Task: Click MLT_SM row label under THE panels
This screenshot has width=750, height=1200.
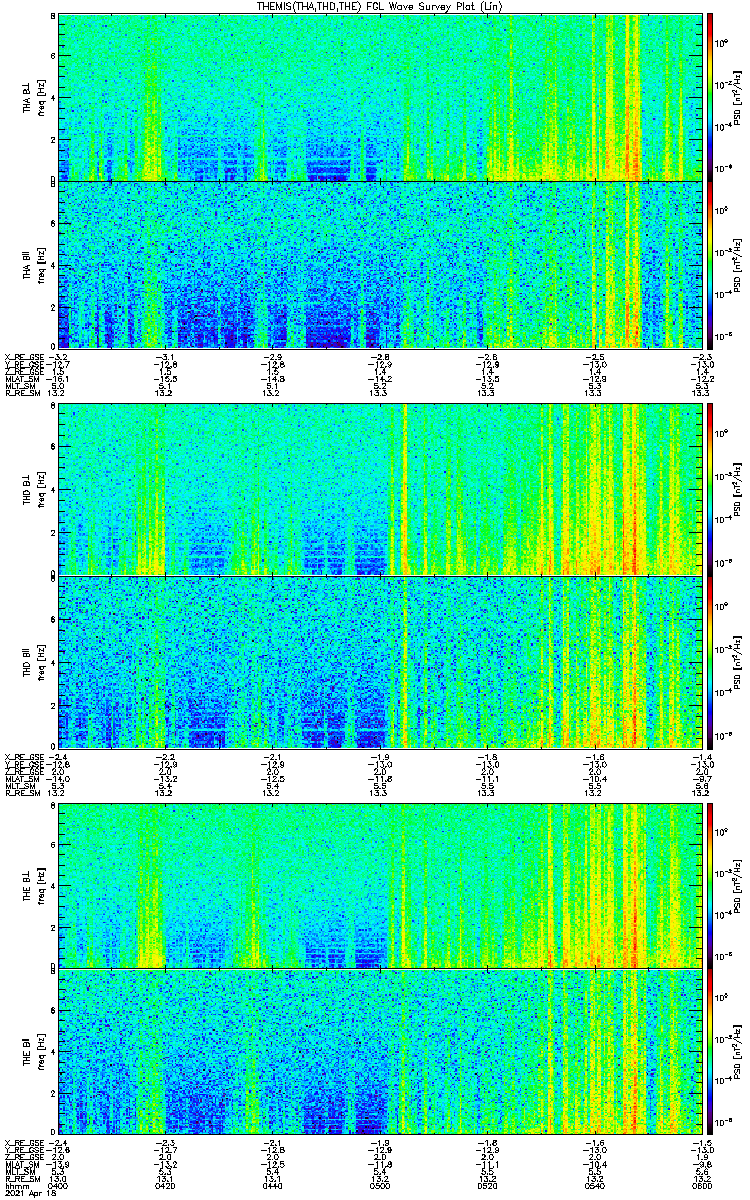Action: click(x=19, y=1170)
